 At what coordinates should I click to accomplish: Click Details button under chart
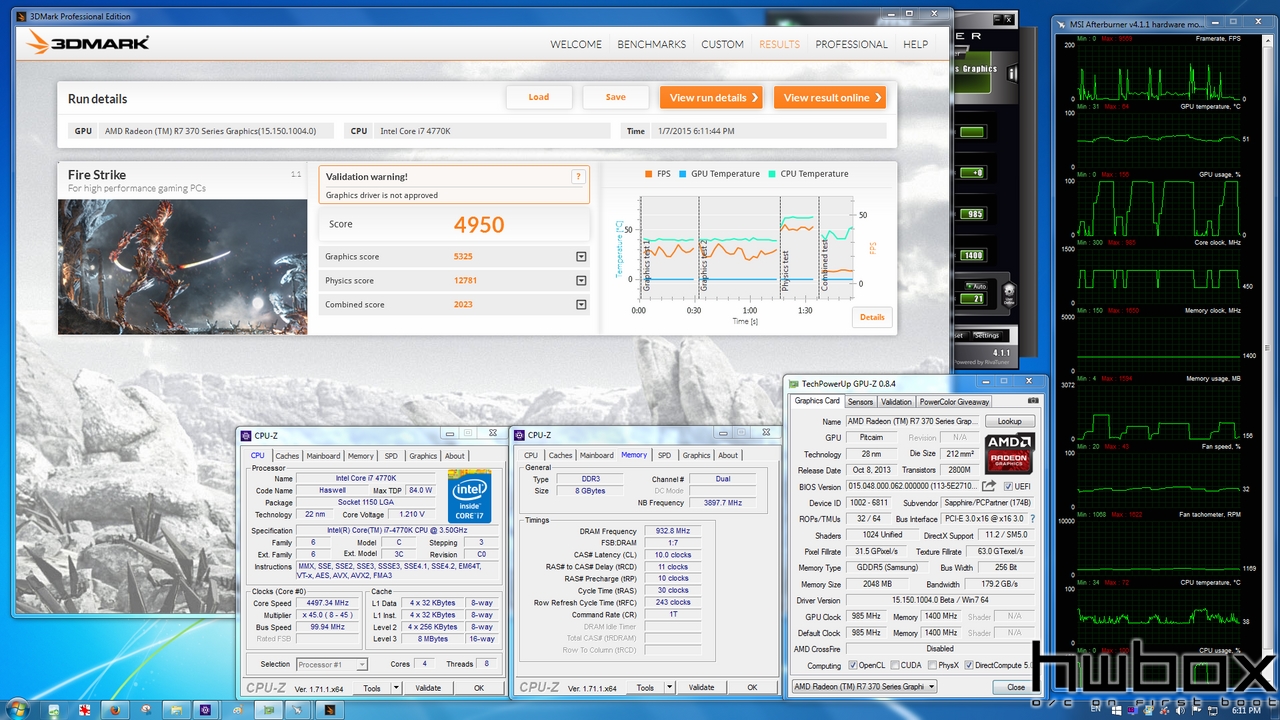872,317
